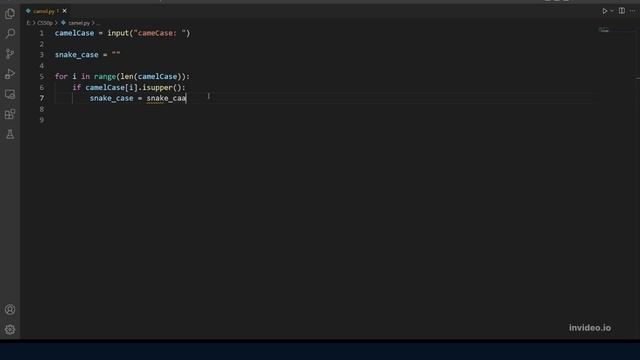Open the Manage gear settings

coord(10,329)
